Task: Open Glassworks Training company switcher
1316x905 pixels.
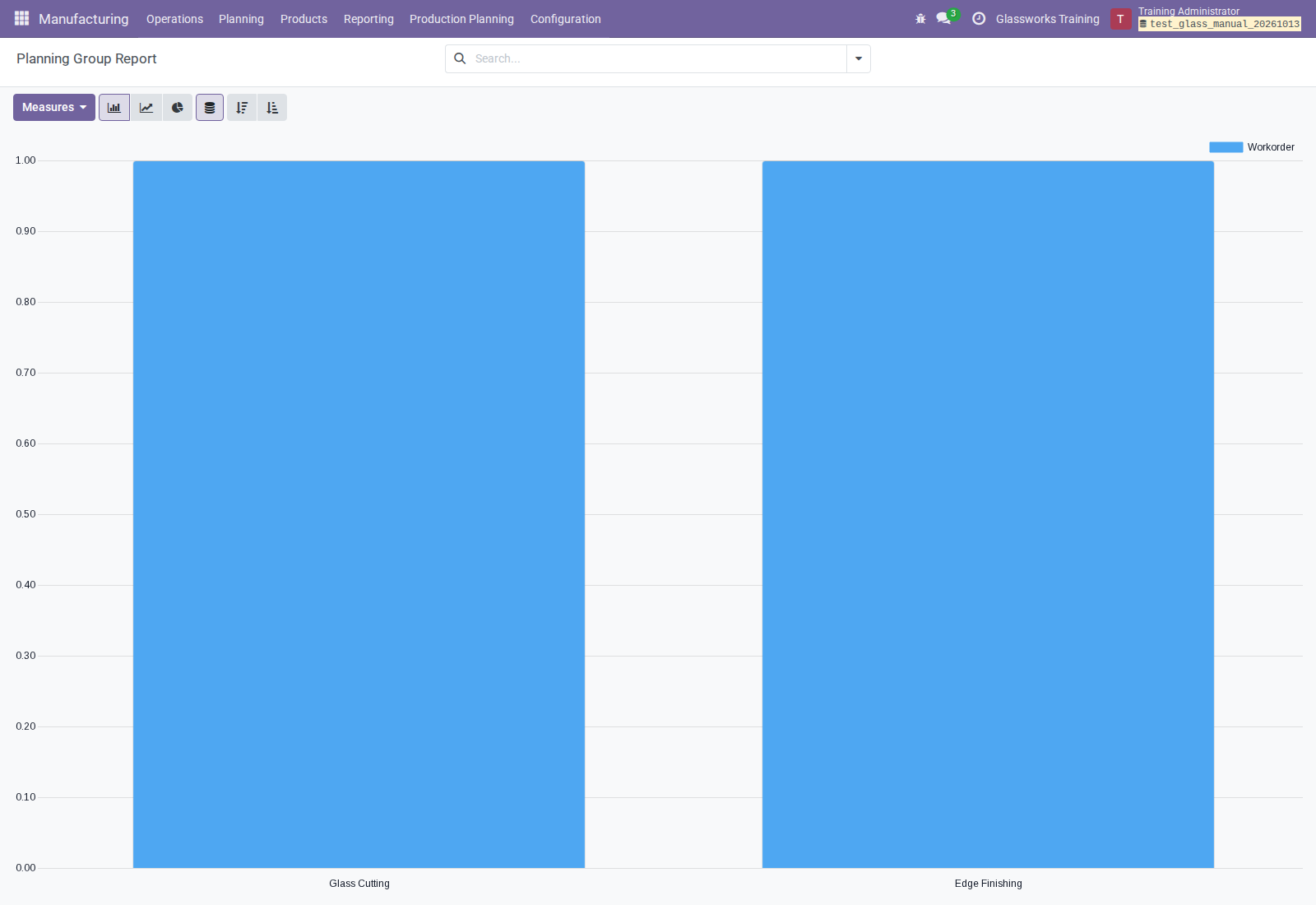Action: [1047, 19]
